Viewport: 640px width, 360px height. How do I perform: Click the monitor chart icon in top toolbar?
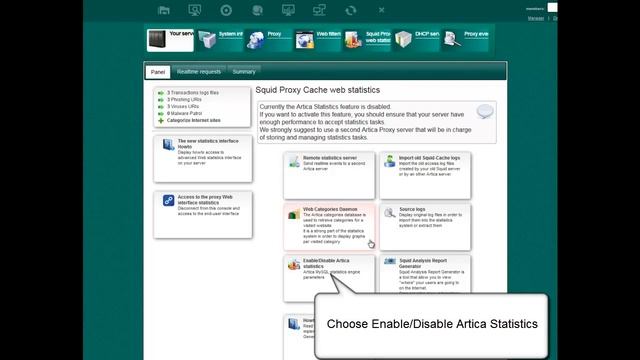point(288,10)
